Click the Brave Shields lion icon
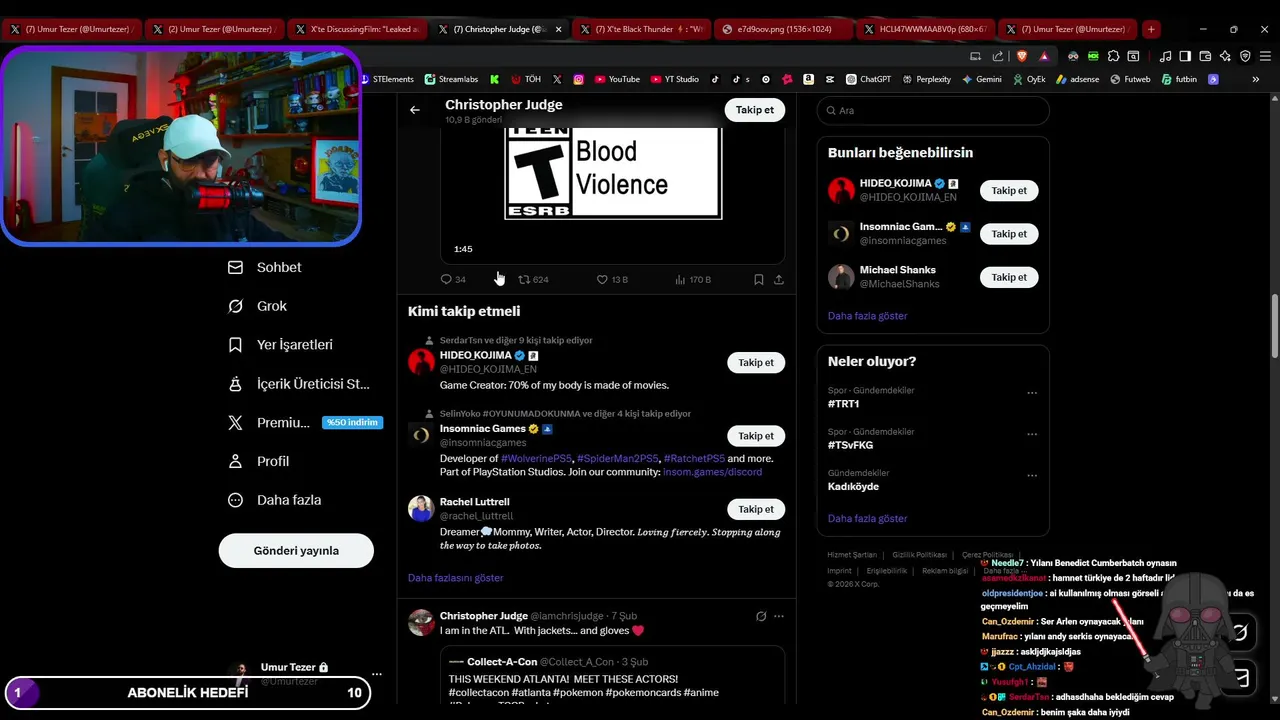 pos(1021,56)
